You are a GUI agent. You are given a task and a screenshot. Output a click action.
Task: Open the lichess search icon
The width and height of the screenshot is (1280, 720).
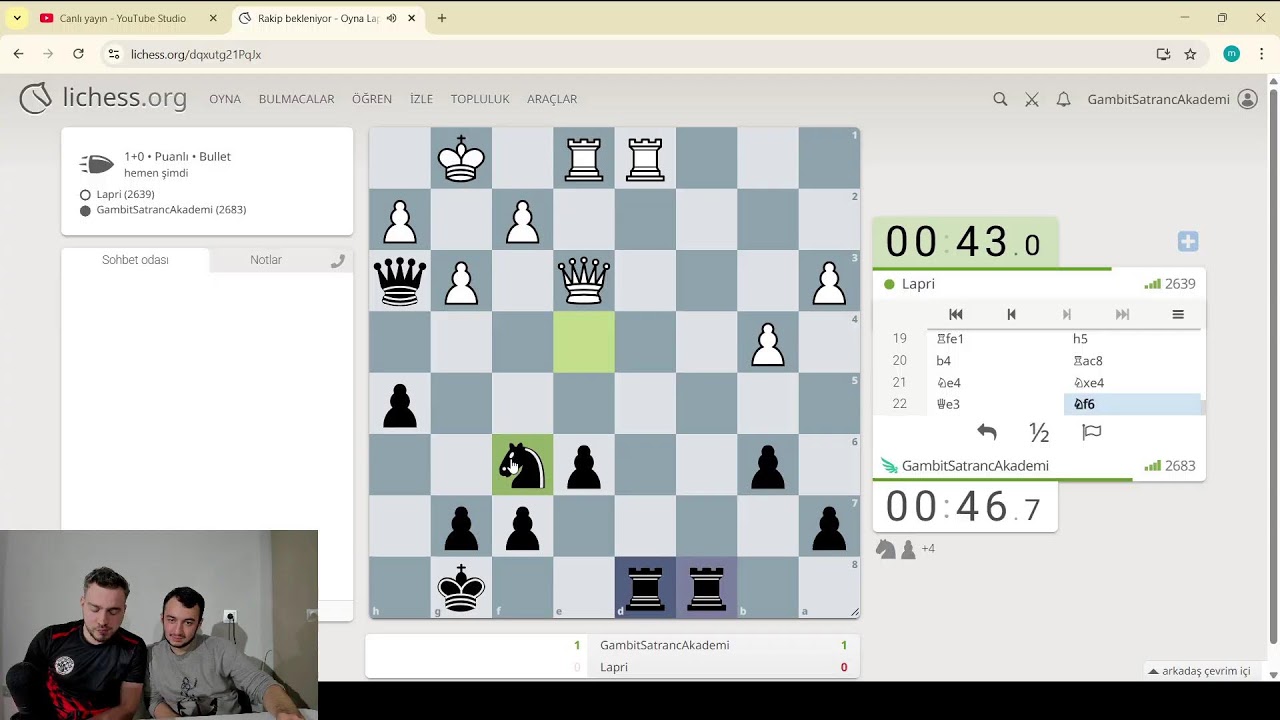point(1000,99)
